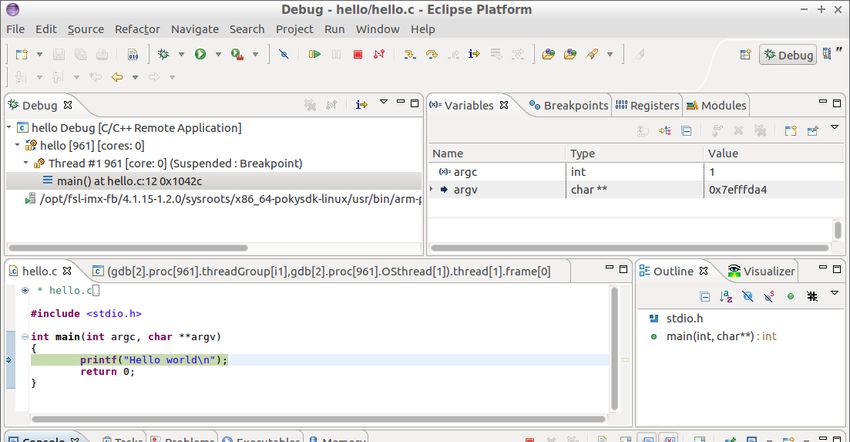850x442 pixels.
Task: Close the hello.c editor tab
Action: pos(67,271)
